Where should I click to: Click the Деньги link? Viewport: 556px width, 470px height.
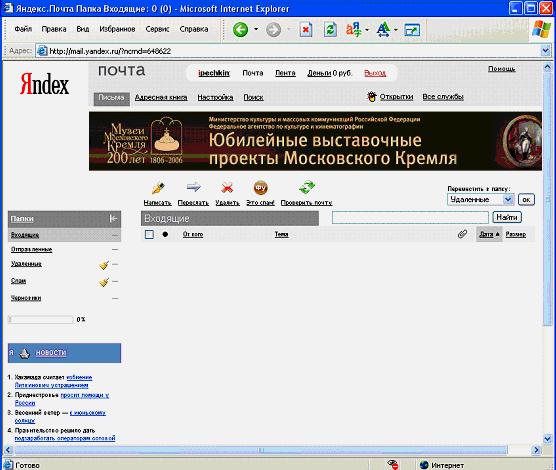(319, 73)
